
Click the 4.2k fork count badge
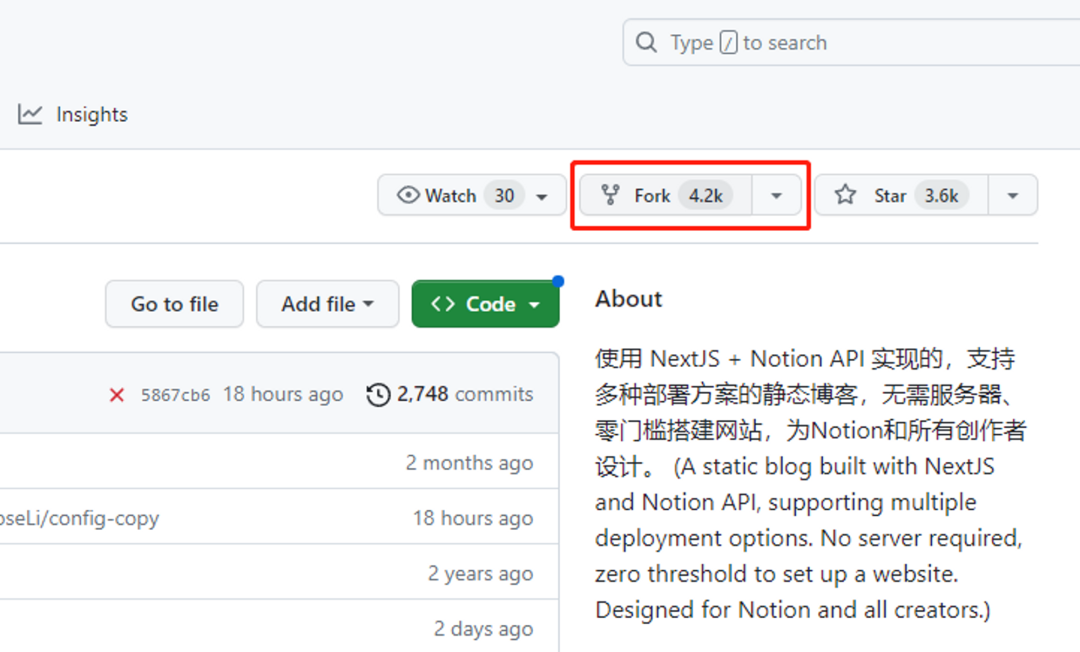point(705,195)
